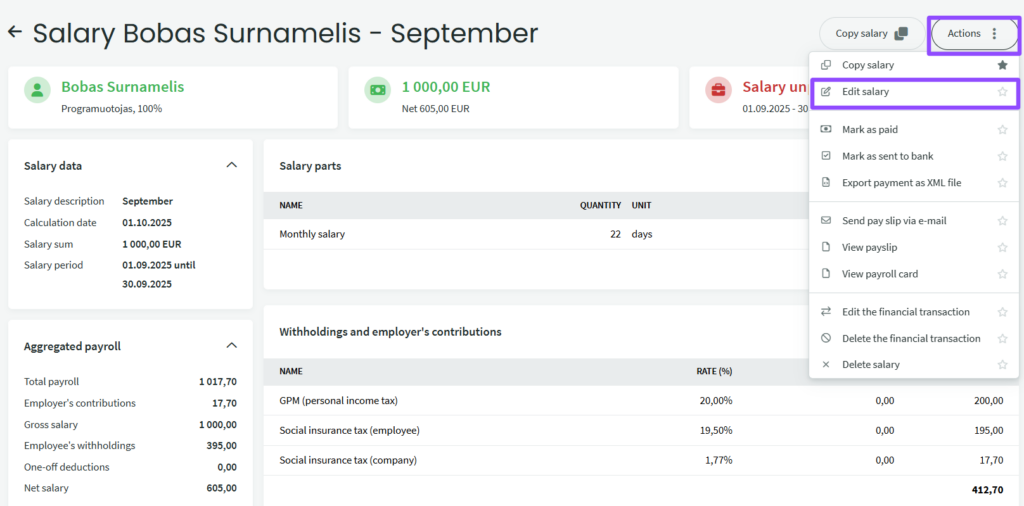Screen dimensions: 1024x506
Task: Click the green money icon beside 1 000,00 EUR
Action: click(377, 91)
